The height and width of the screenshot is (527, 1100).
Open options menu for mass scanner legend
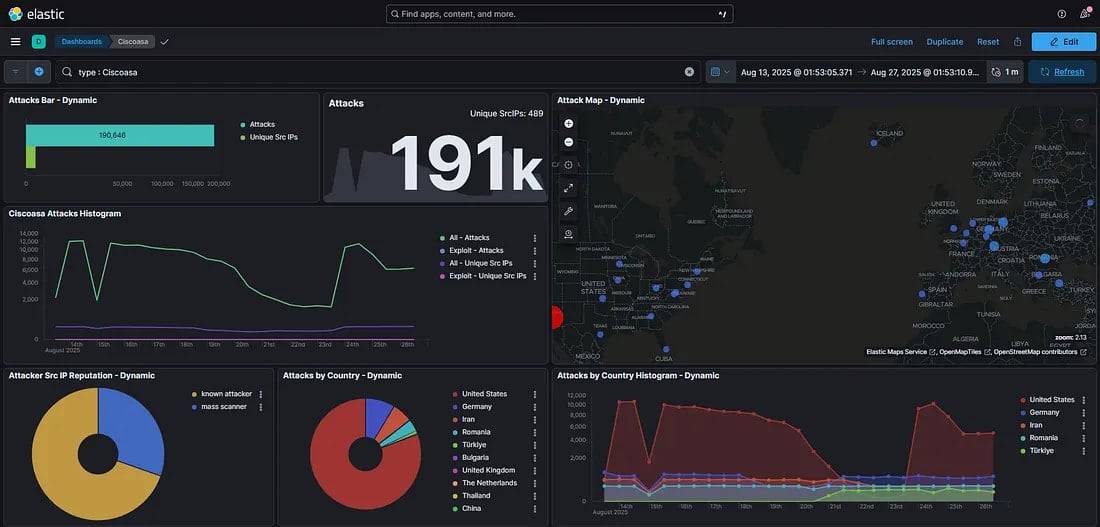click(261, 407)
